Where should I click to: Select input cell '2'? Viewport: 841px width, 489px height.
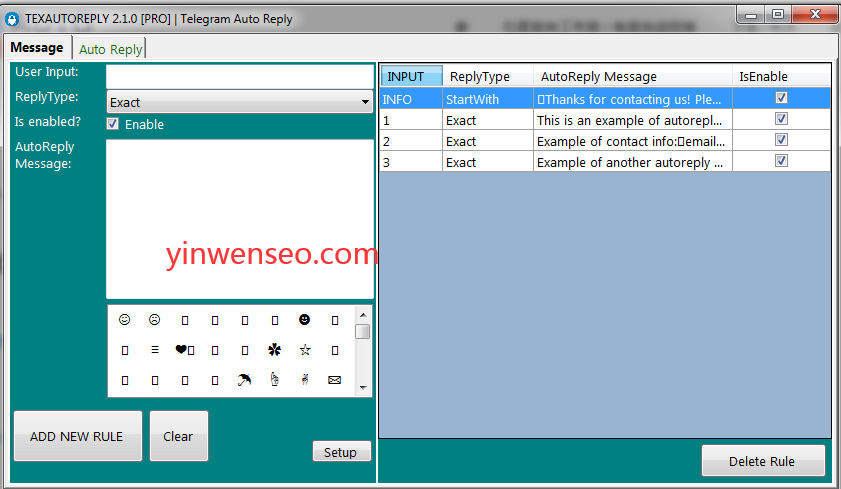pyautogui.click(x=411, y=141)
